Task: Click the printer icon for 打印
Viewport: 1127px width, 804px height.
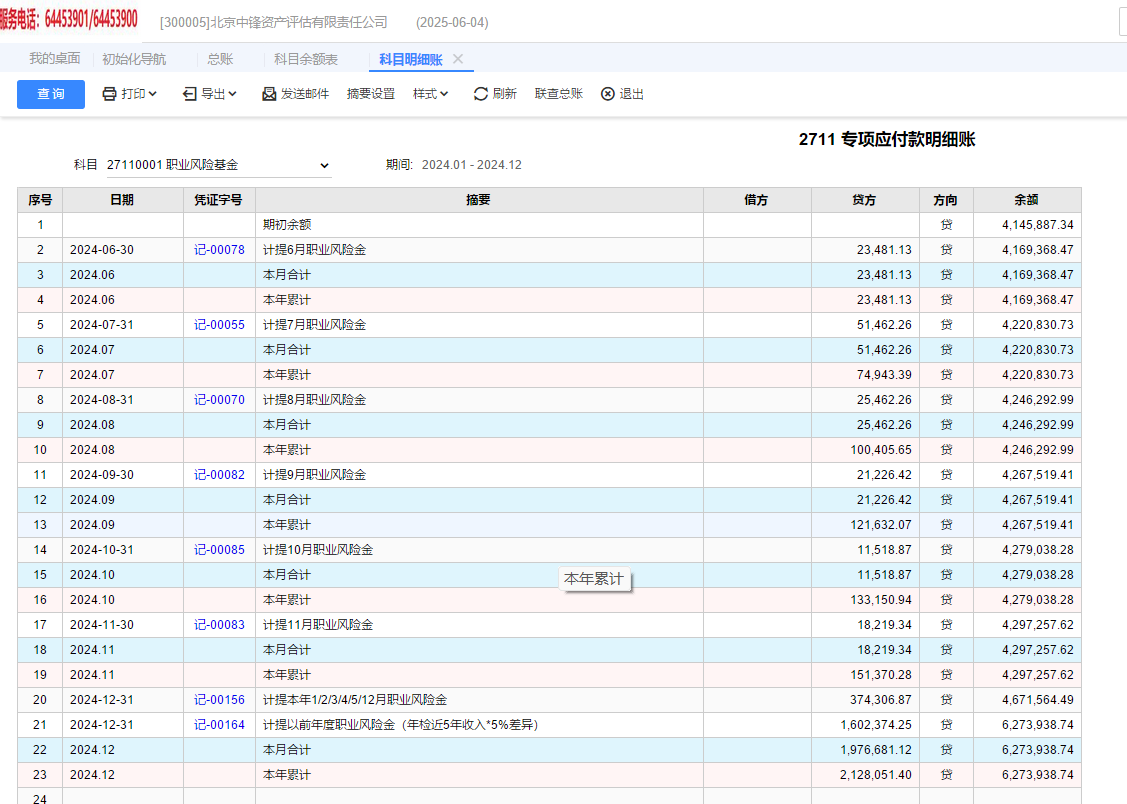Action: coord(109,94)
